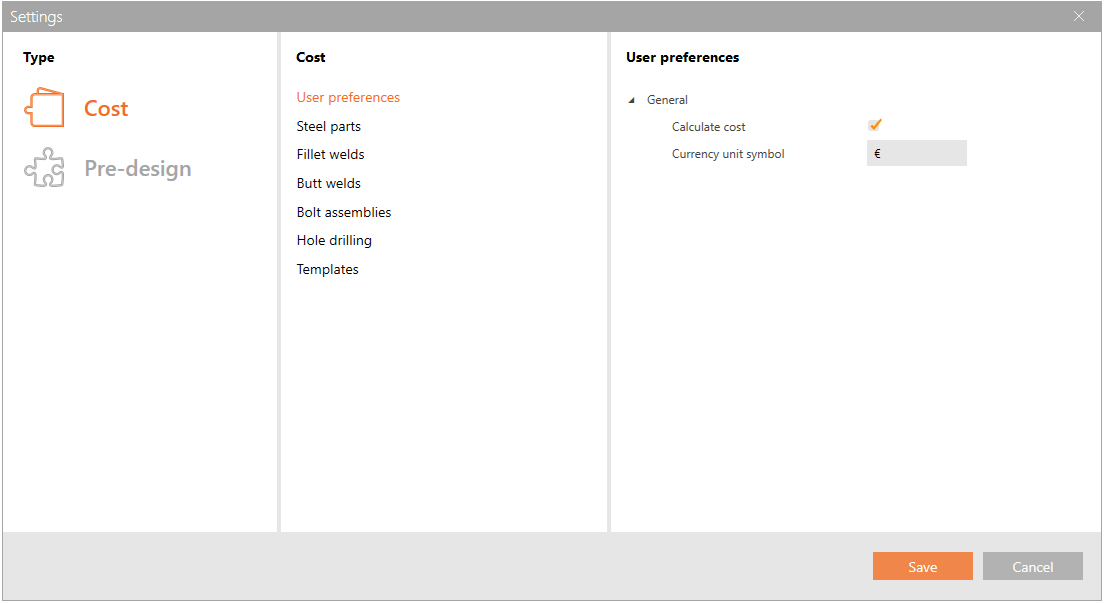The image size is (1104, 603).
Task: Switch to Pre-design type label
Action: (137, 168)
